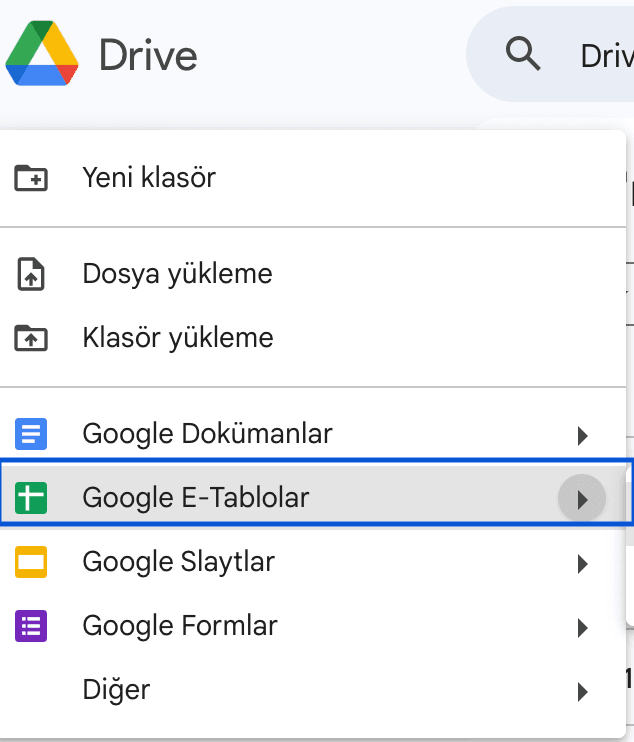
Task: Click the blue Google Docs icon
Action: (31, 433)
